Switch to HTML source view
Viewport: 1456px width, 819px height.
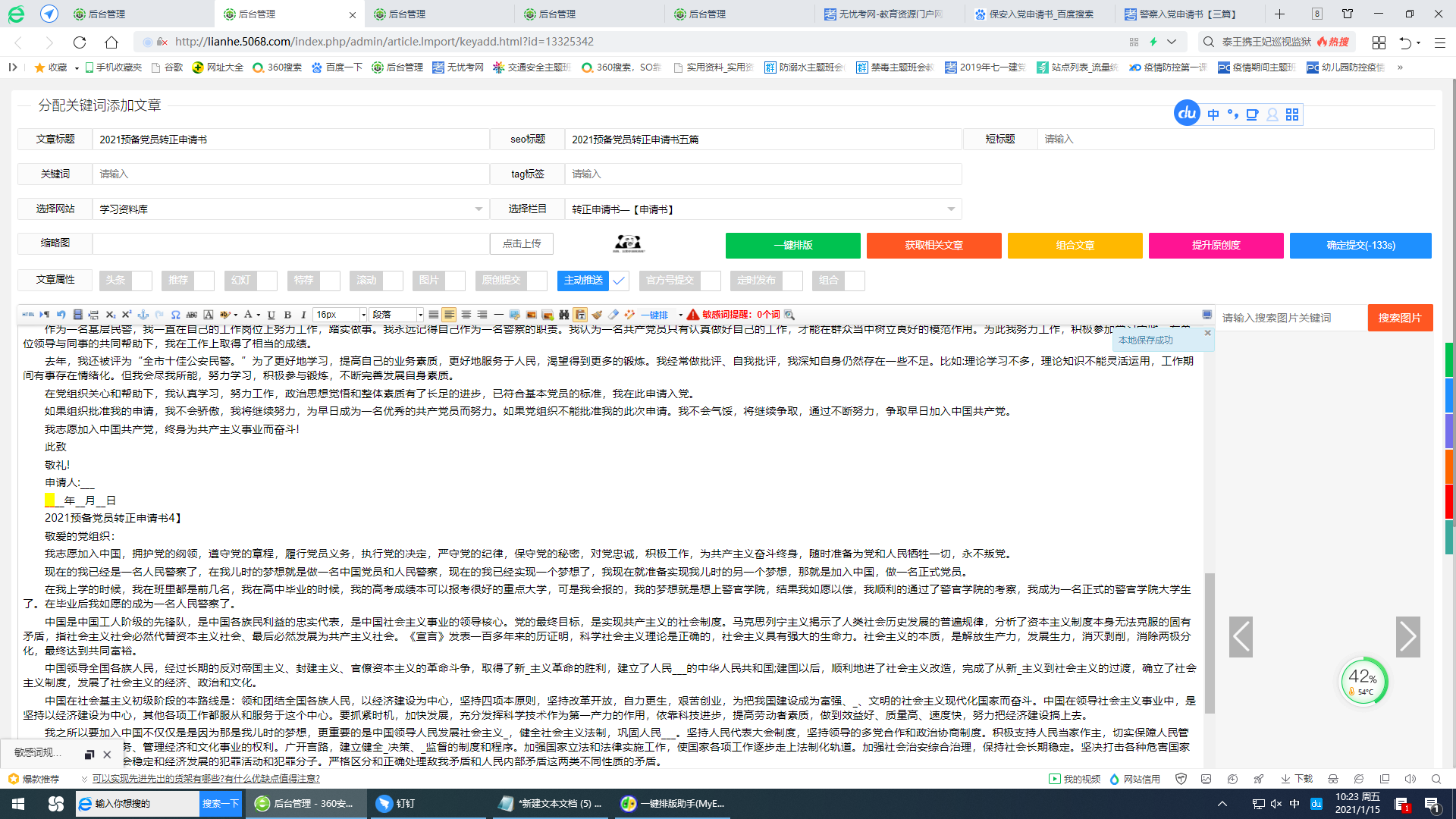(28, 315)
